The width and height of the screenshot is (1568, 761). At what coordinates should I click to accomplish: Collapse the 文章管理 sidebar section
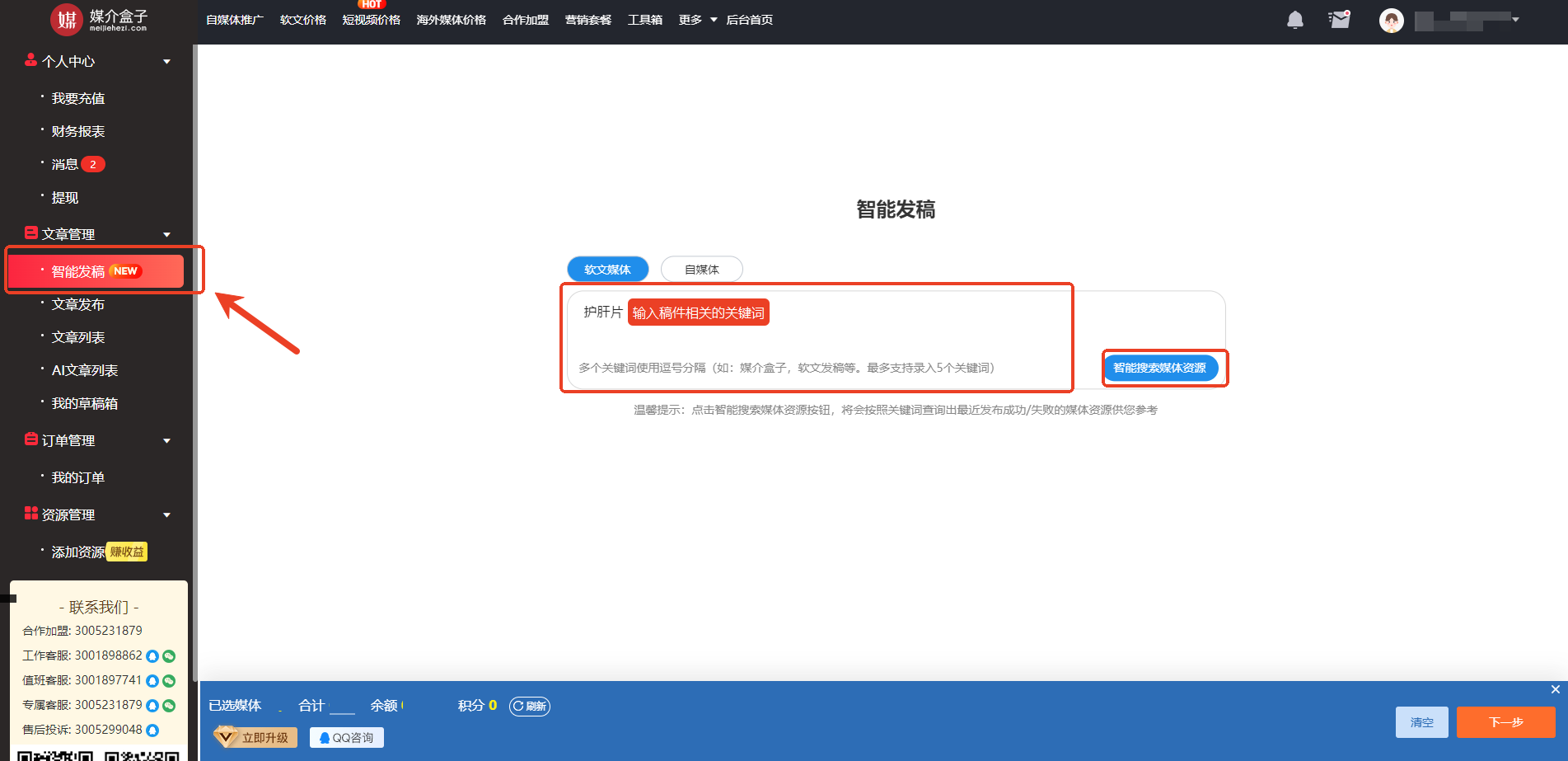[166, 235]
